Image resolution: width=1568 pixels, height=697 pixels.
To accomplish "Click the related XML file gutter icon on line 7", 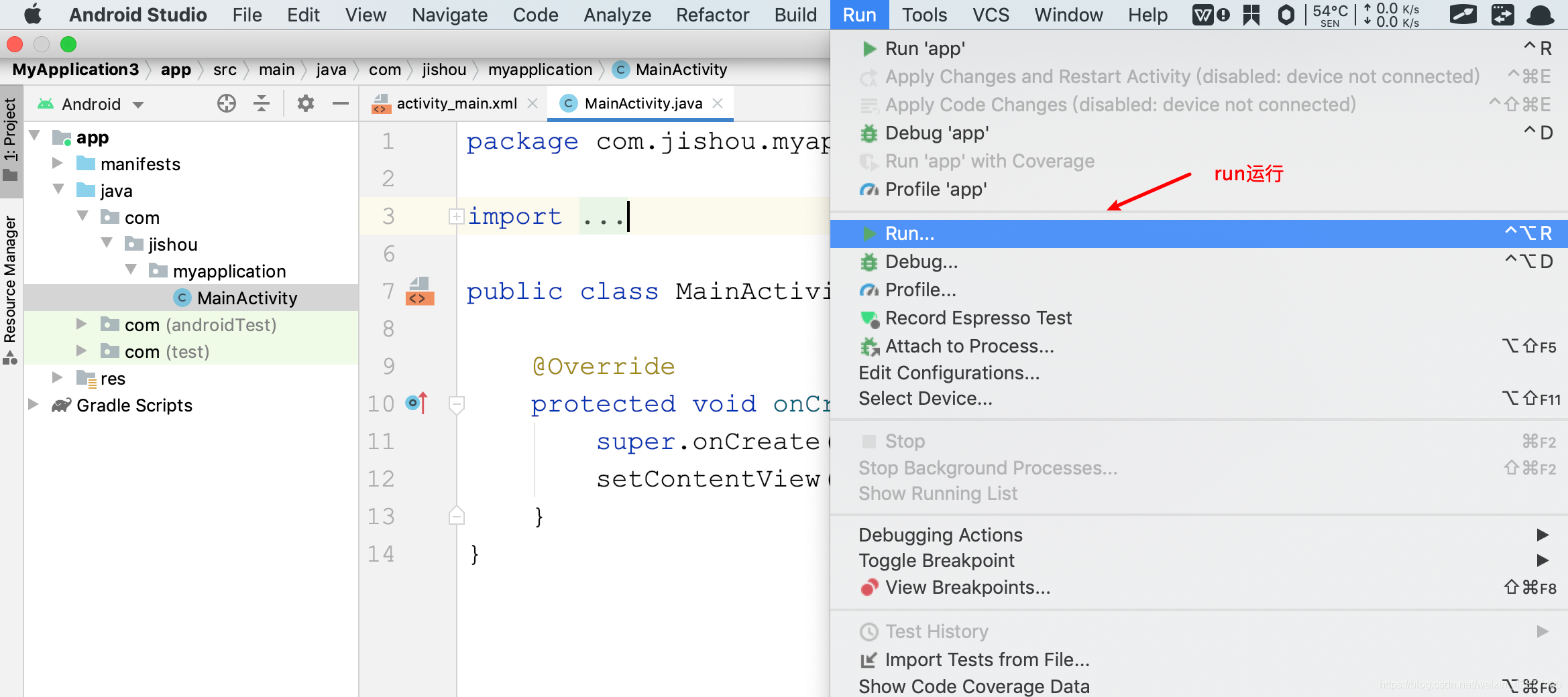I will click(x=420, y=292).
